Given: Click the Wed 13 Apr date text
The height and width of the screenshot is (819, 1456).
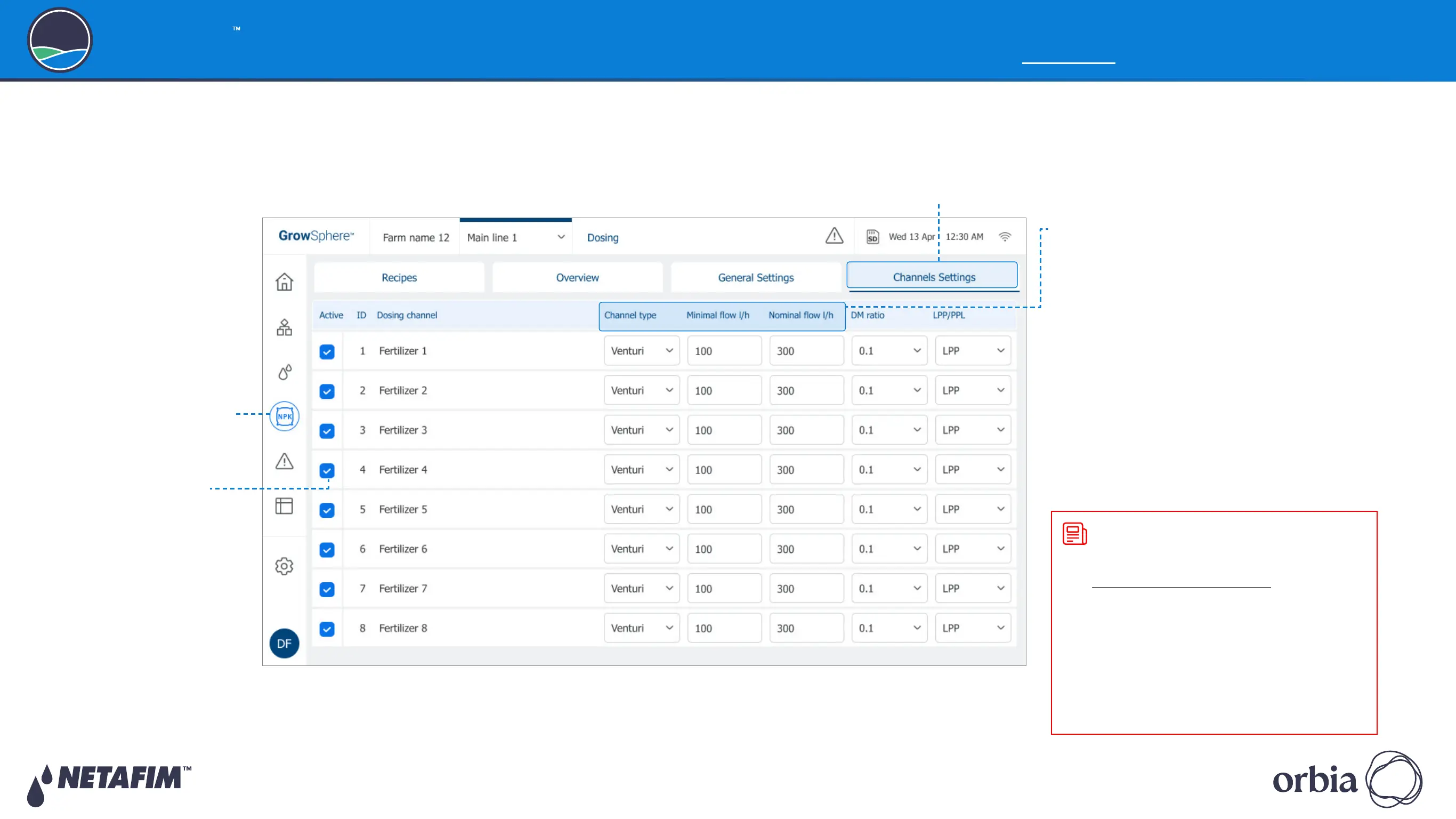Looking at the screenshot, I should (x=912, y=236).
